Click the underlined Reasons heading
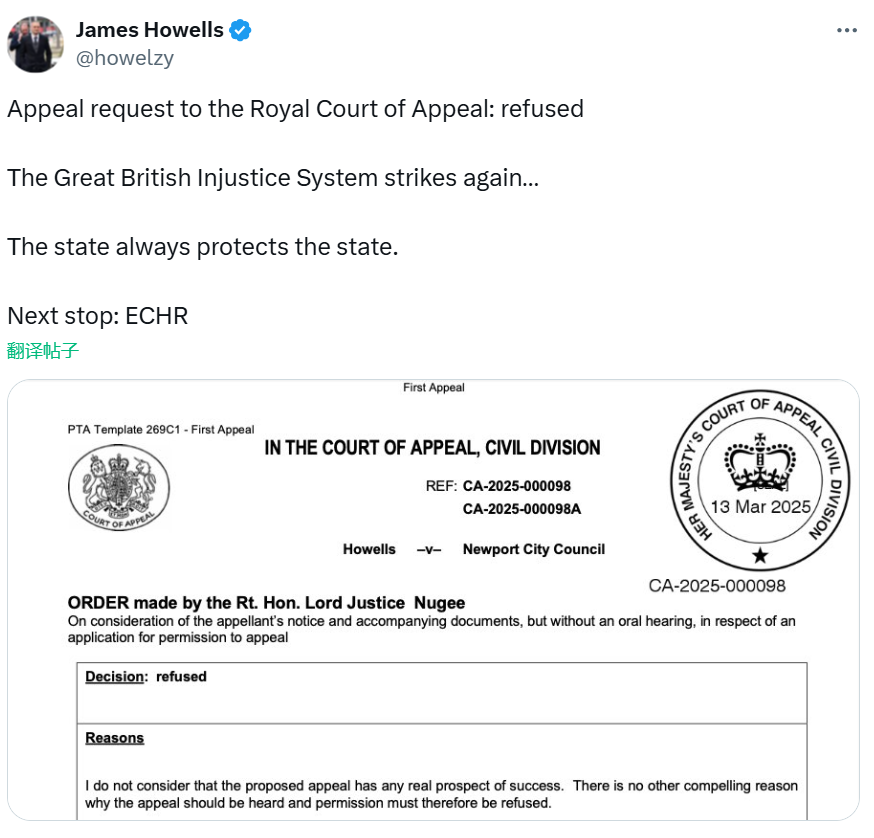This screenshot has height=838, width=874. [114, 738]
